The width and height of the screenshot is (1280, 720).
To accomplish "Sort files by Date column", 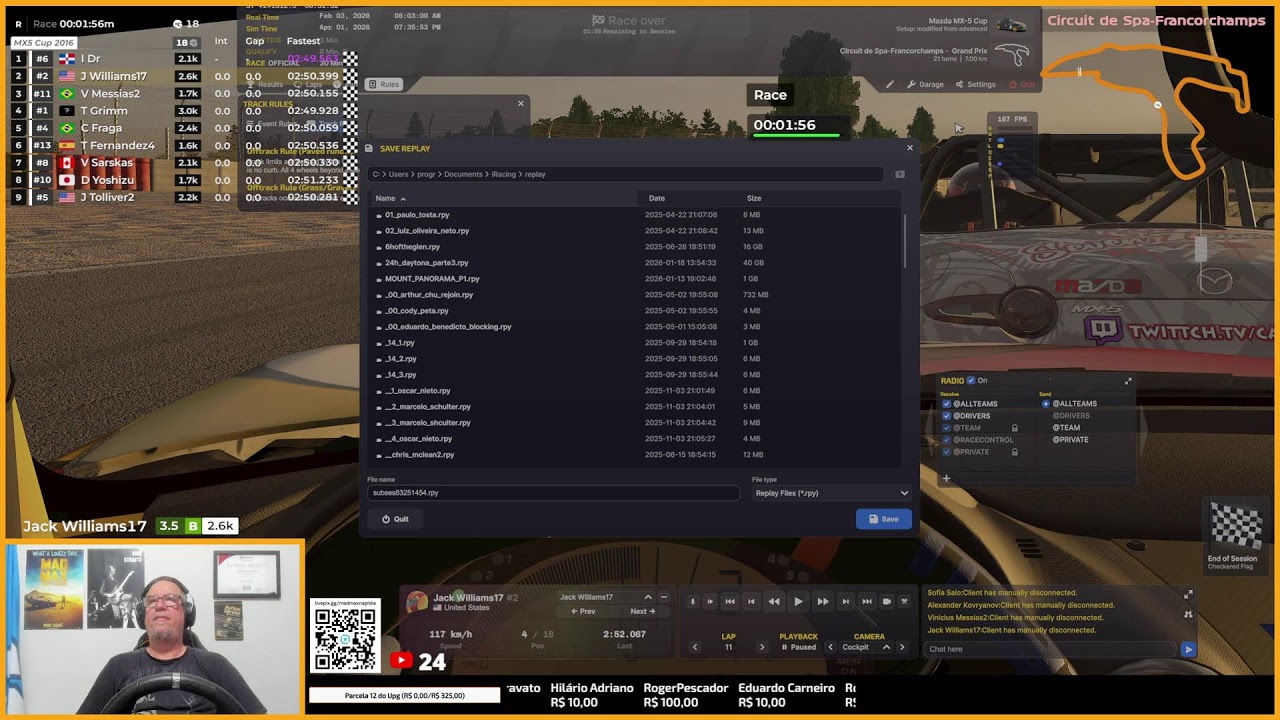I will (x=656, y=198).
